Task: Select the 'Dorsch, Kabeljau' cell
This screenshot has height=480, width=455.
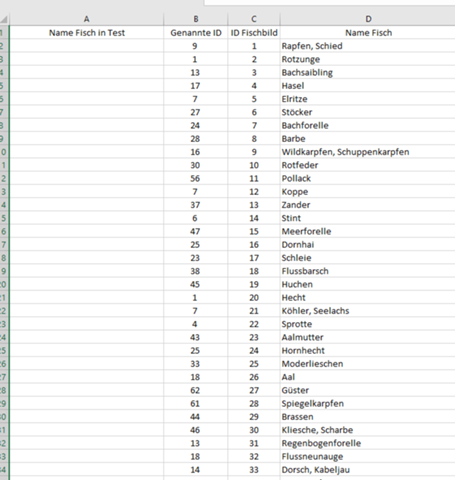Action: [x=368, y=470]
